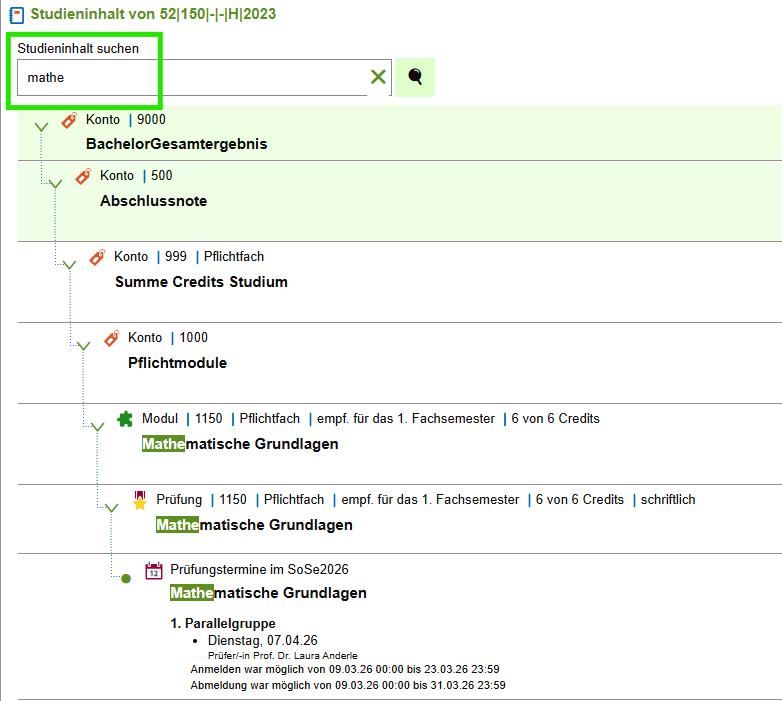Screen dimensions: 782x701
Task: Collapse the Pflichtmodule account node
Action: (83, 346)
